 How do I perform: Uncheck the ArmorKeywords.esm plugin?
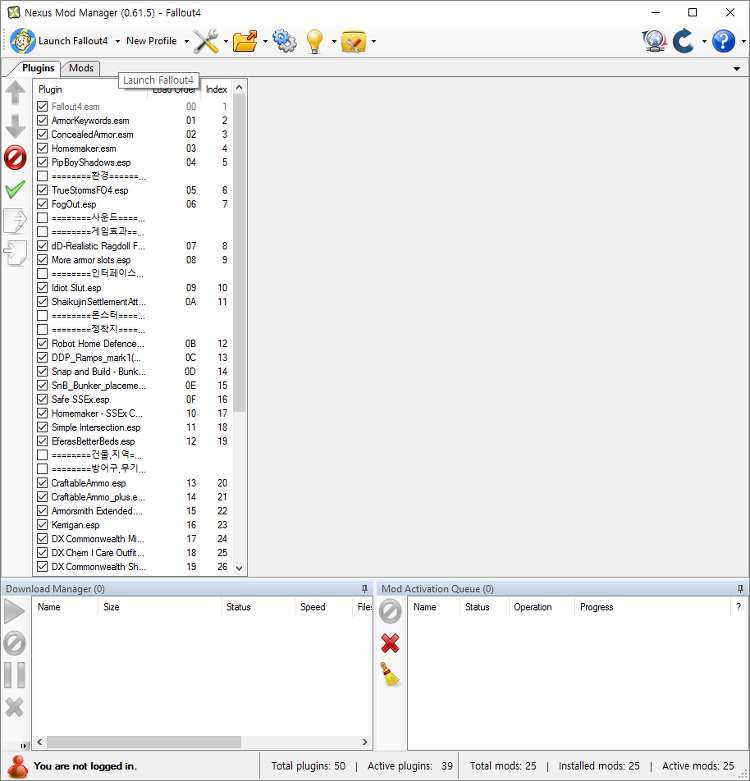pos(43,121)
